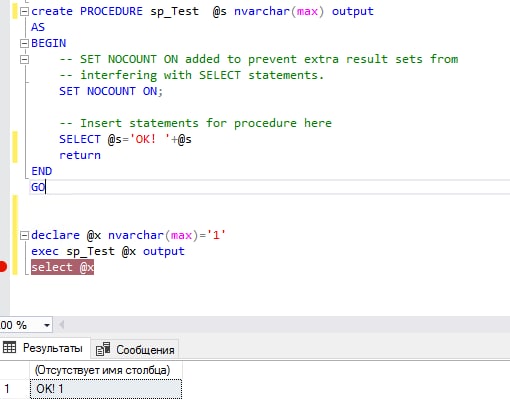Switch to the Результаты tab
This screenshot has height=410, width=510.
pos(45,348)
